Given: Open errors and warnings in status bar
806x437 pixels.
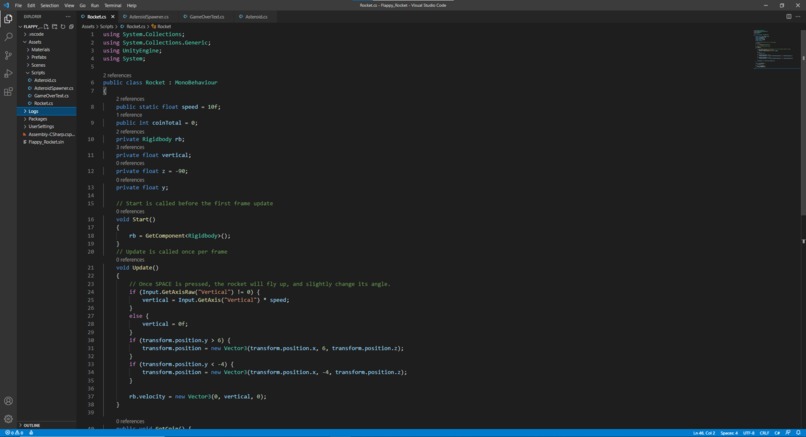Looking at the screenshot, I should tap(14, 433).
